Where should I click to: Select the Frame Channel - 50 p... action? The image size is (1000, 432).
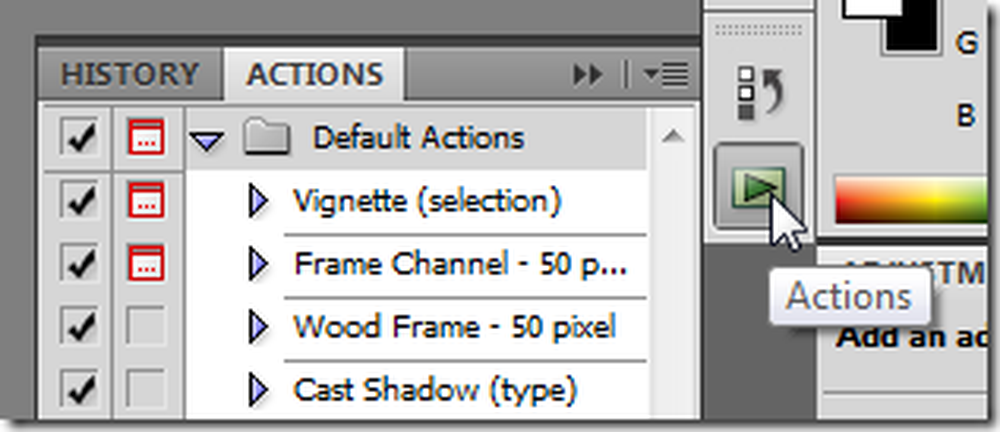tap(460, 264)
